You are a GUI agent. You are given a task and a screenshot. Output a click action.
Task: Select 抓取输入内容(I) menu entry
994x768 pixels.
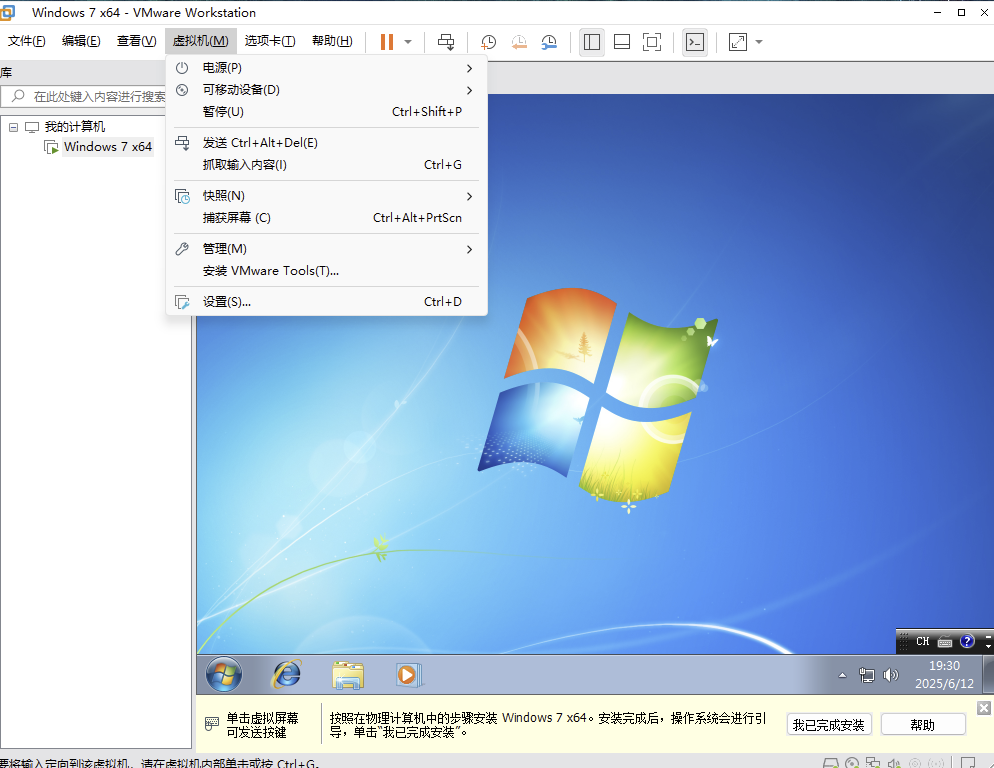pyautogui.click(x=326, y=165)
